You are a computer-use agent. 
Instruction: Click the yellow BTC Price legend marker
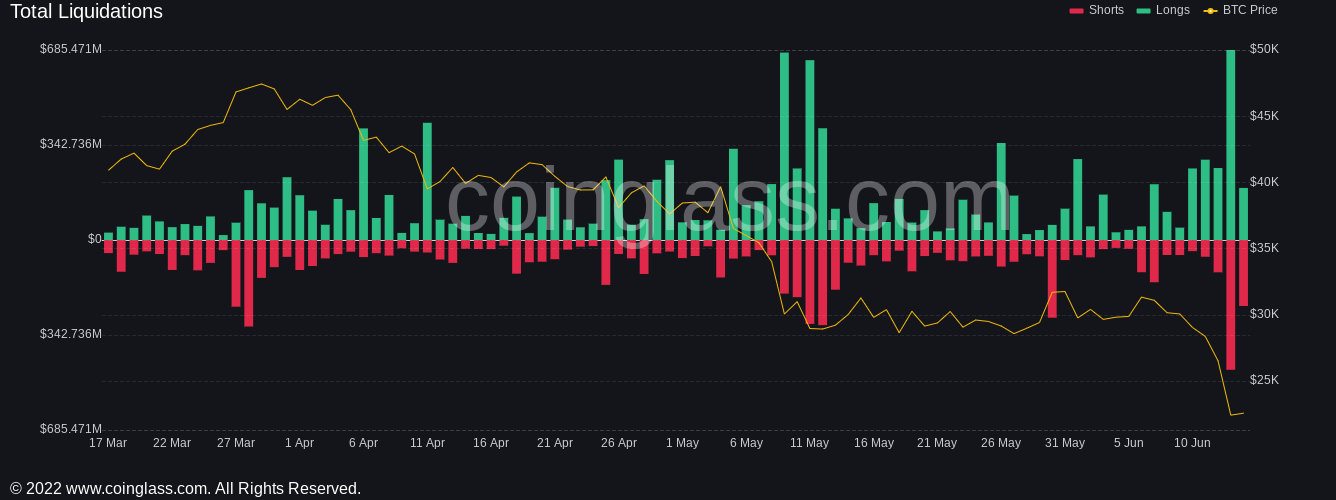[x=1210, y=11]
